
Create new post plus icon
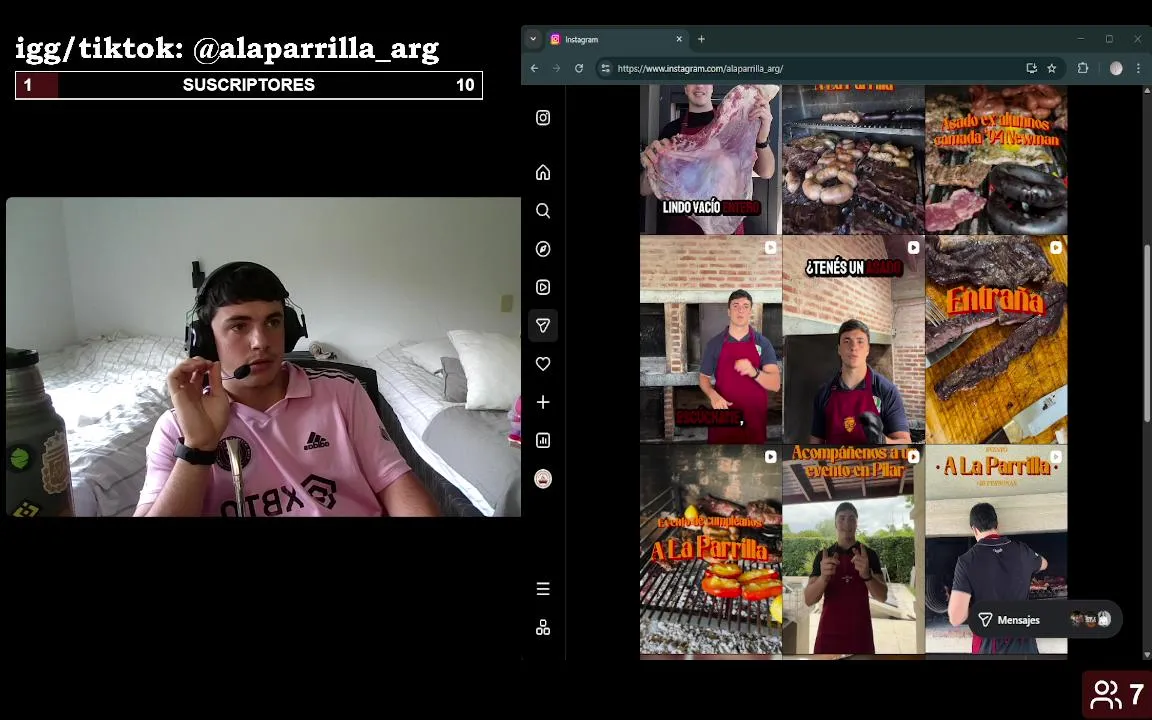click(x=543, y=402)
